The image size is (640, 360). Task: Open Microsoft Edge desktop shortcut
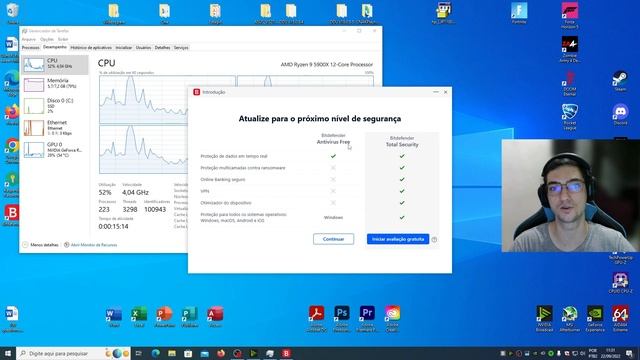click(x=11, y=82)
